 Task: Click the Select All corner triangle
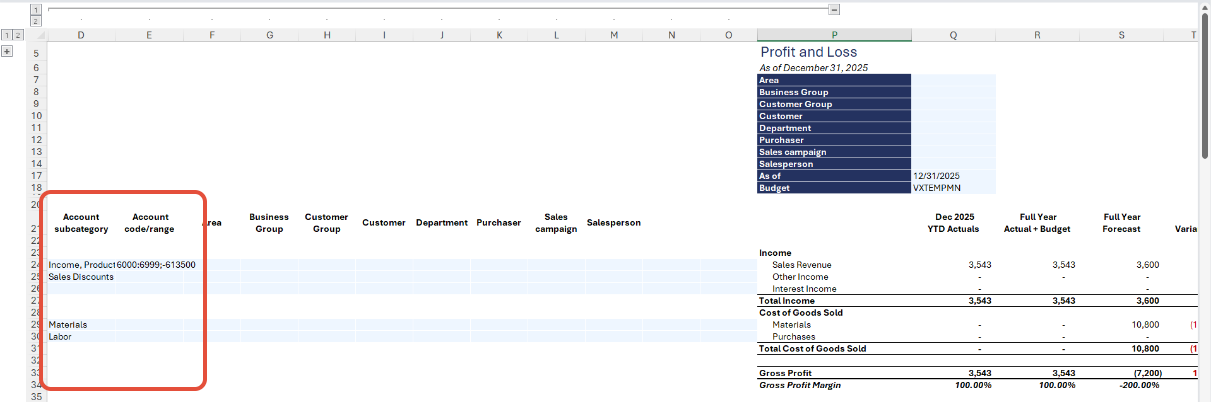coord(36,35)
